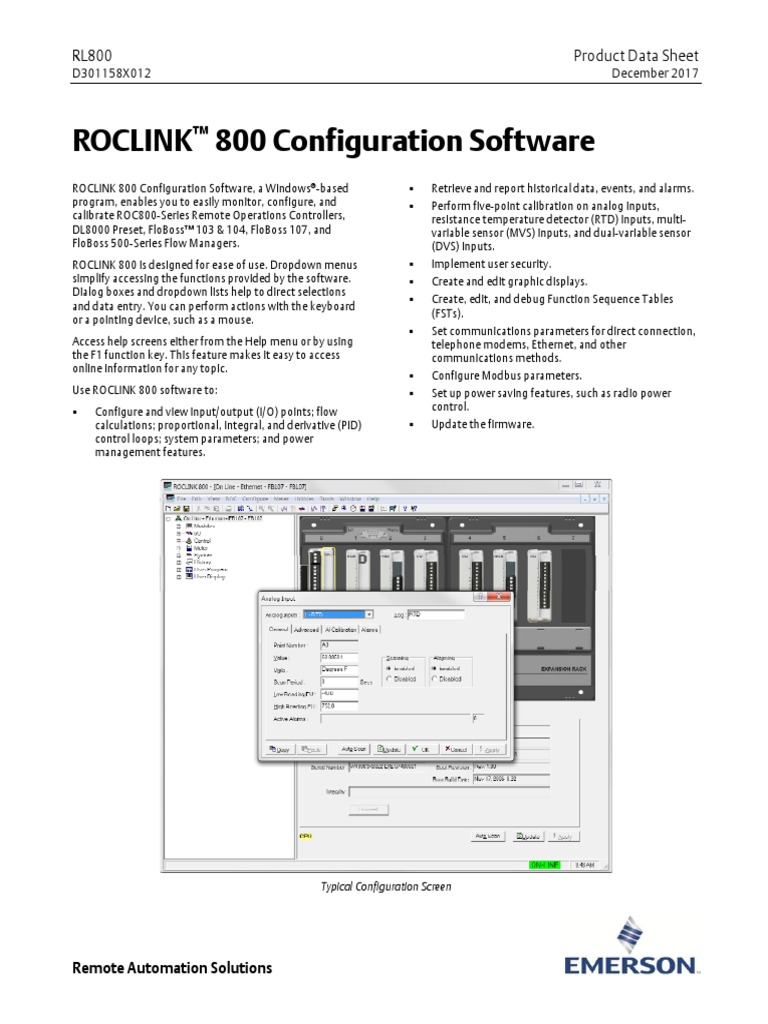Open the Configure menu
768x1024 pixels.
(x=255, y=499)
